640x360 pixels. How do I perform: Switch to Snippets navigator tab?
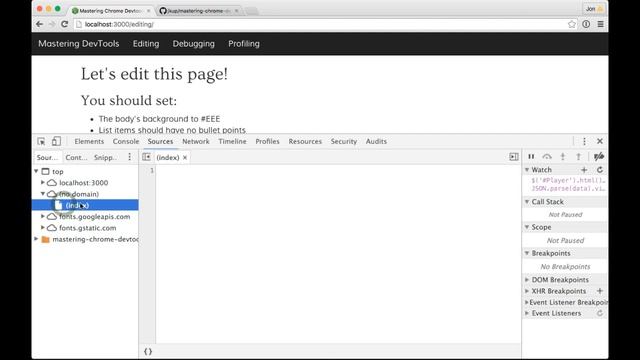point(105,158)
